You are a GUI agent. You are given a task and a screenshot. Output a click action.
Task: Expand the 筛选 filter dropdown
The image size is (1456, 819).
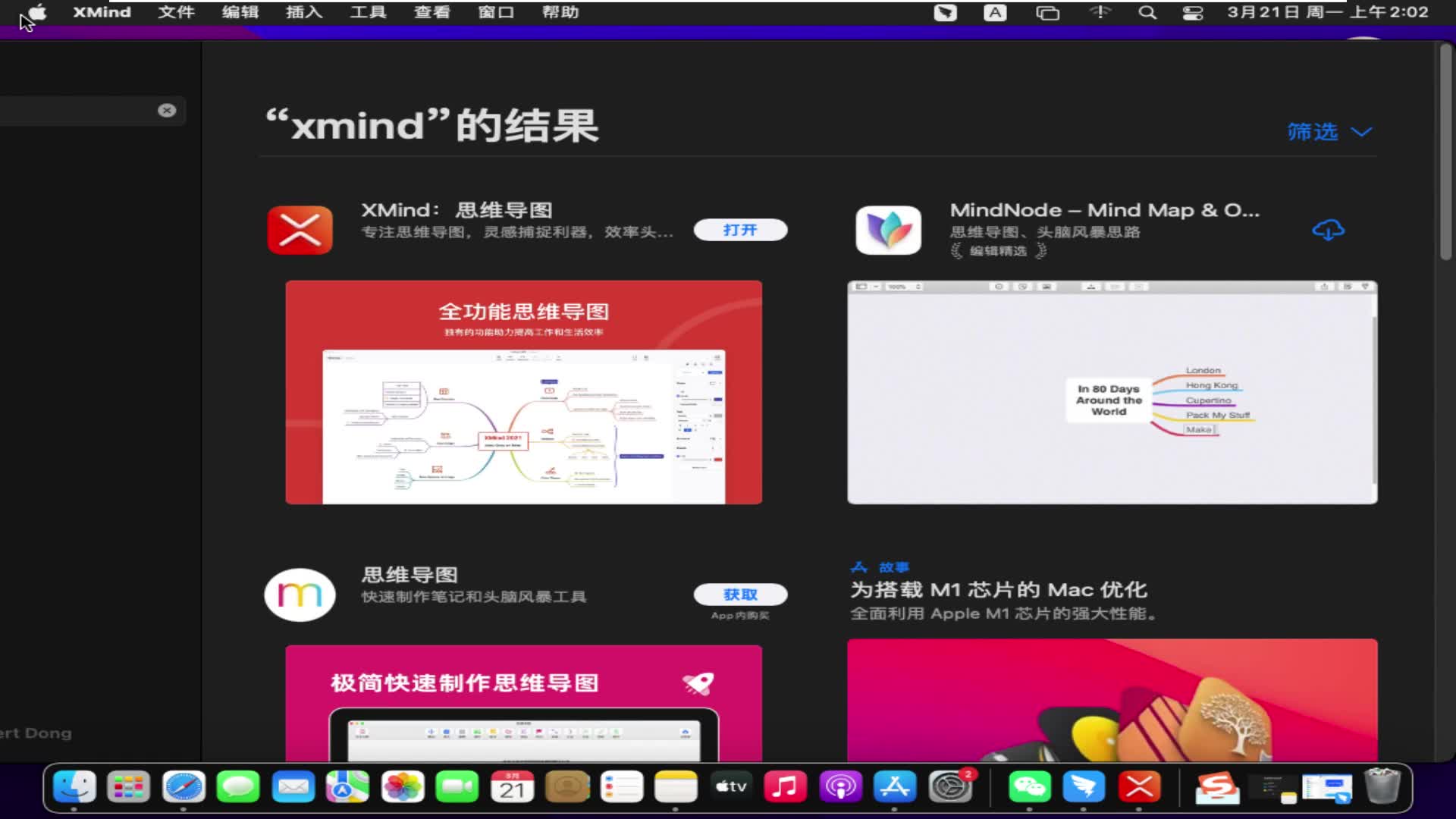[x=1327, y=131]
